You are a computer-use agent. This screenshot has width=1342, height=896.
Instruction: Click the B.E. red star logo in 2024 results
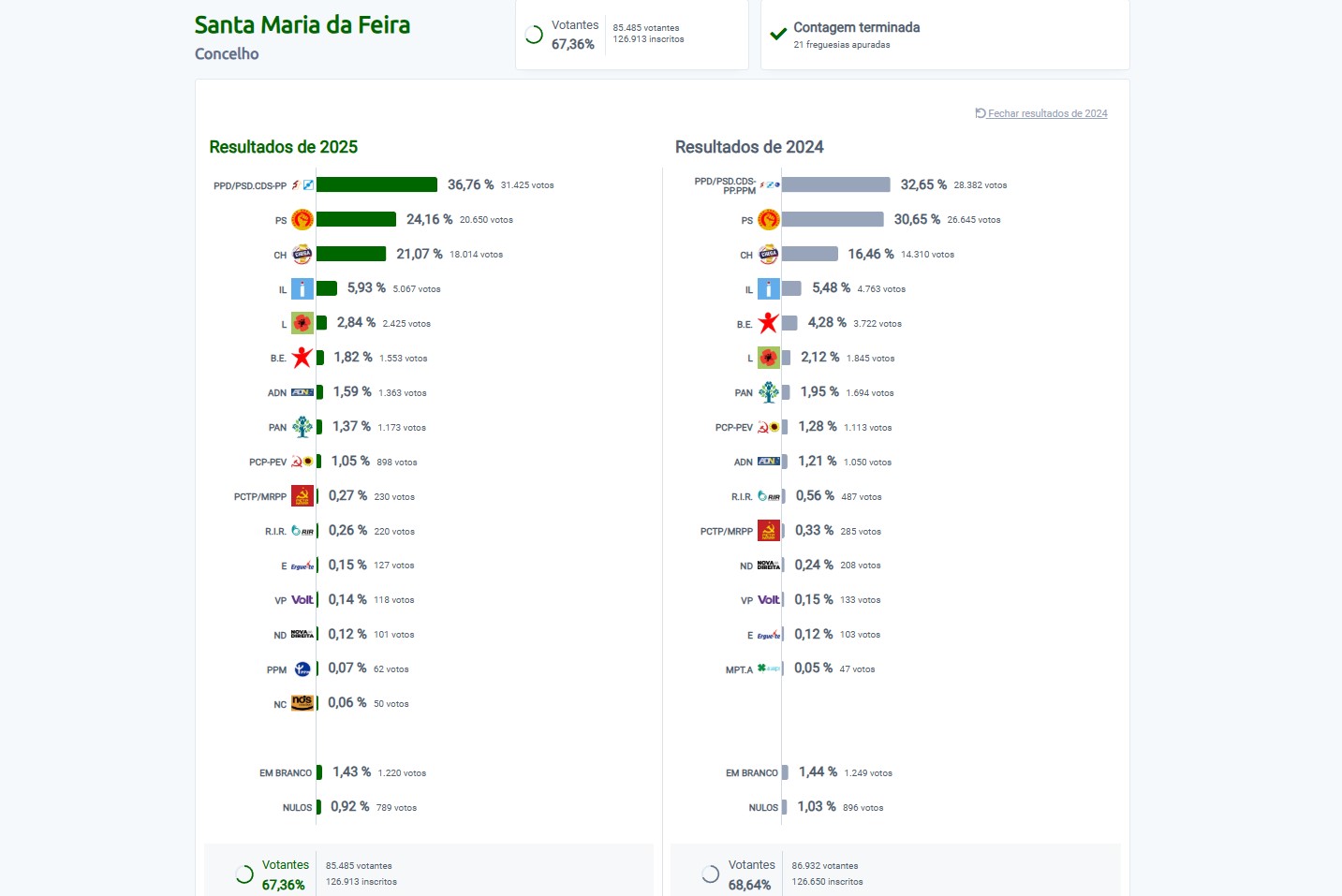[768, 324]
